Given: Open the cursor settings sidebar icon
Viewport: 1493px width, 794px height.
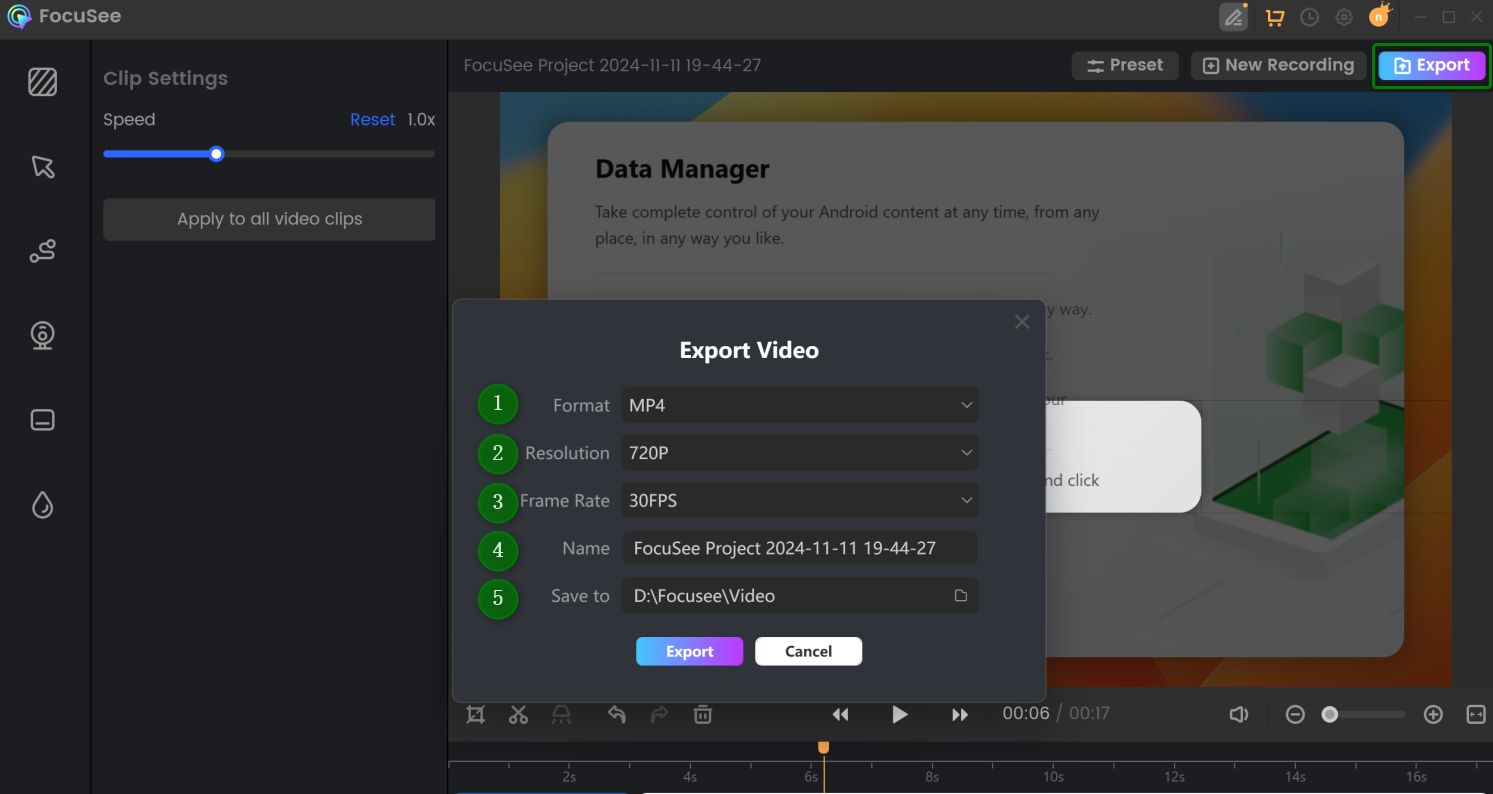Looking at the screenshot, I should pos(42,166).
